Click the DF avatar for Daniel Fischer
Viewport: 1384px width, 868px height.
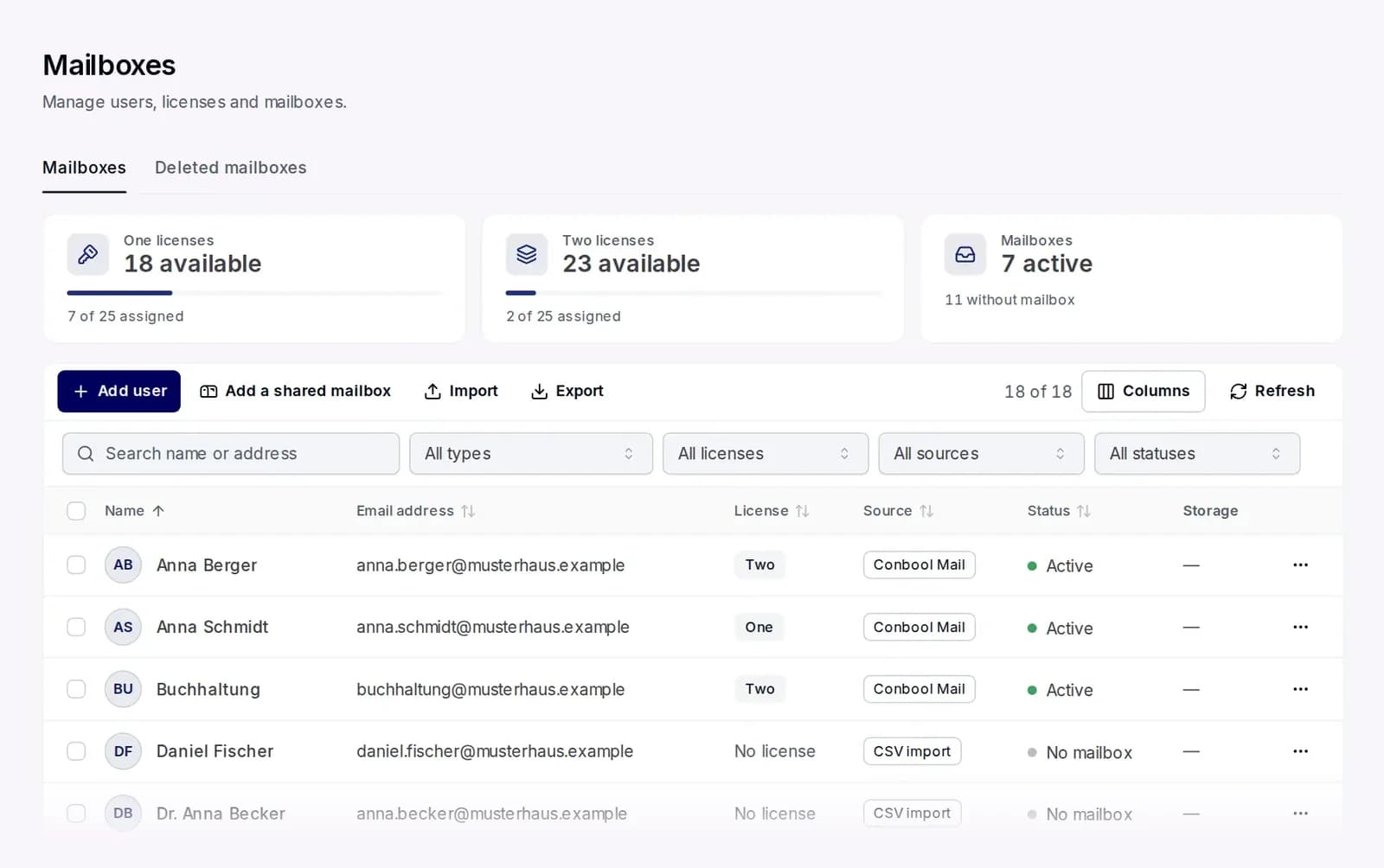pyautogui.click(x=123, y=751)
